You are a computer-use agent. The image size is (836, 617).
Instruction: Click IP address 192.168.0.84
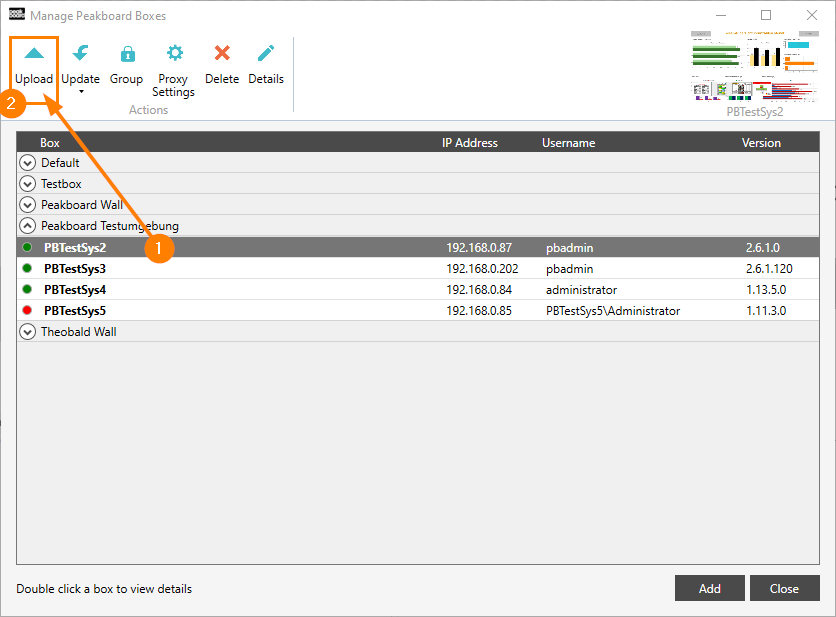[x=479, y=290]
